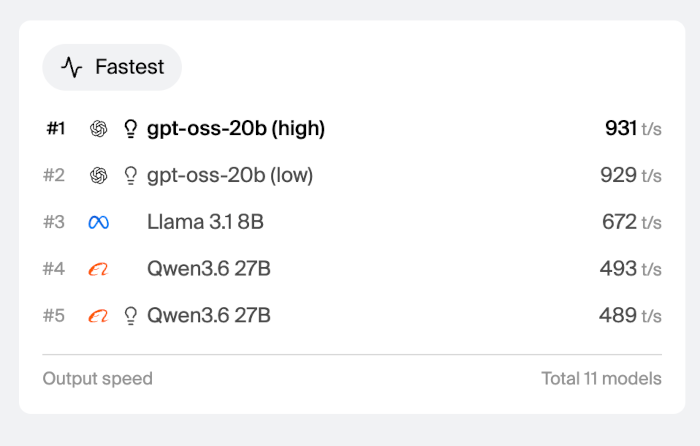
Task: Click the 672 t/s speed value
Action: pyautogui.click(x=632, y=222)
